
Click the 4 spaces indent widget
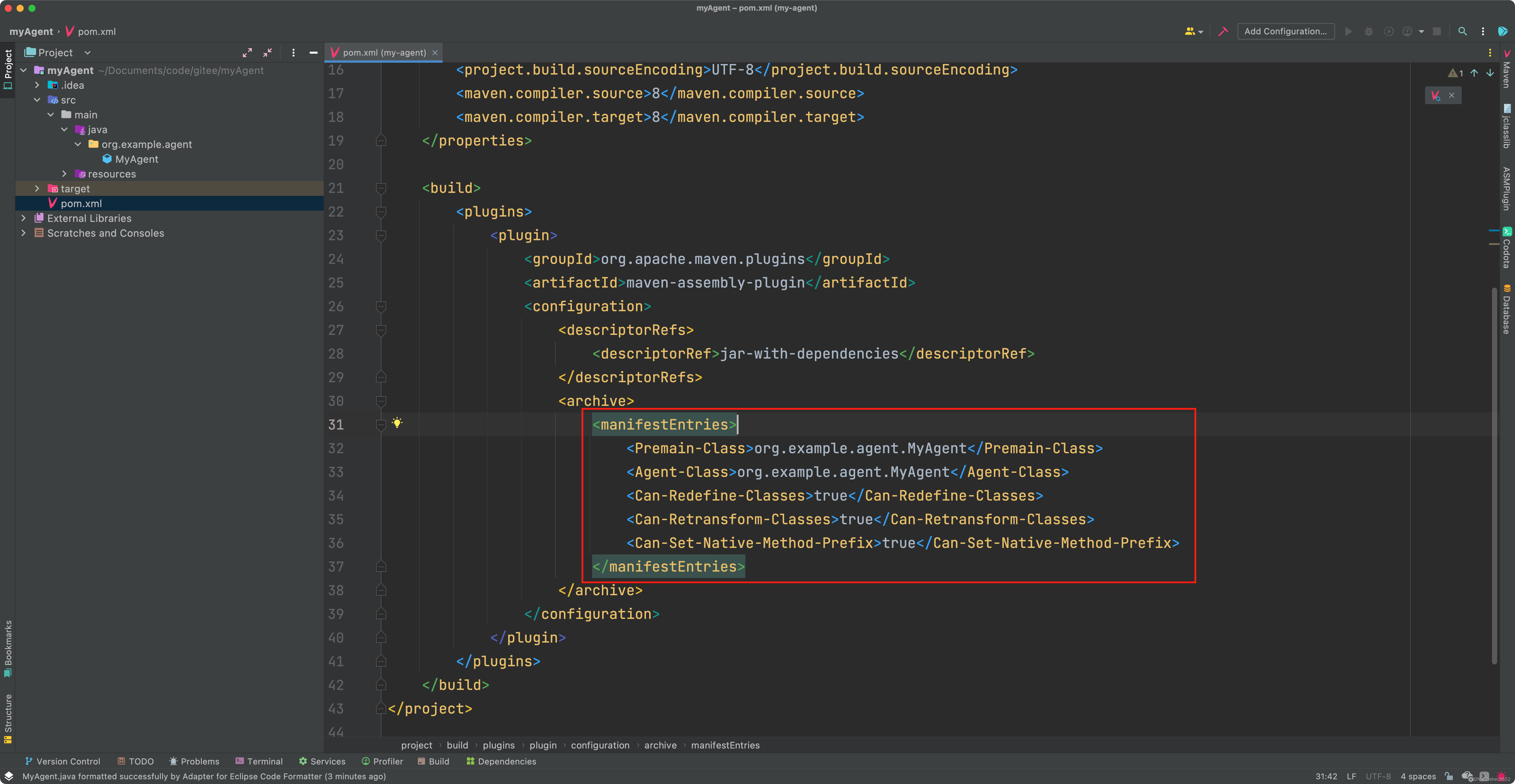(1418, 776)
